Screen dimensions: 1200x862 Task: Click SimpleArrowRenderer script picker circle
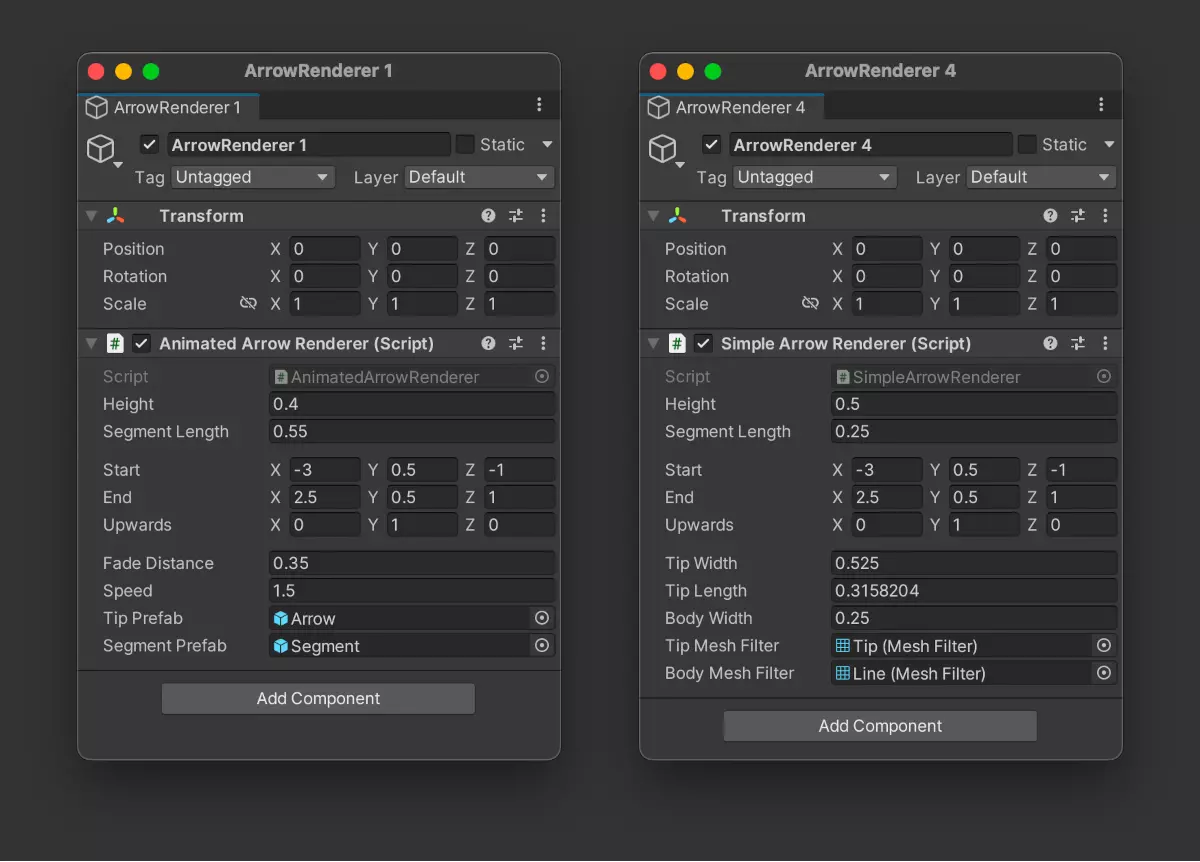point(1104,377)
